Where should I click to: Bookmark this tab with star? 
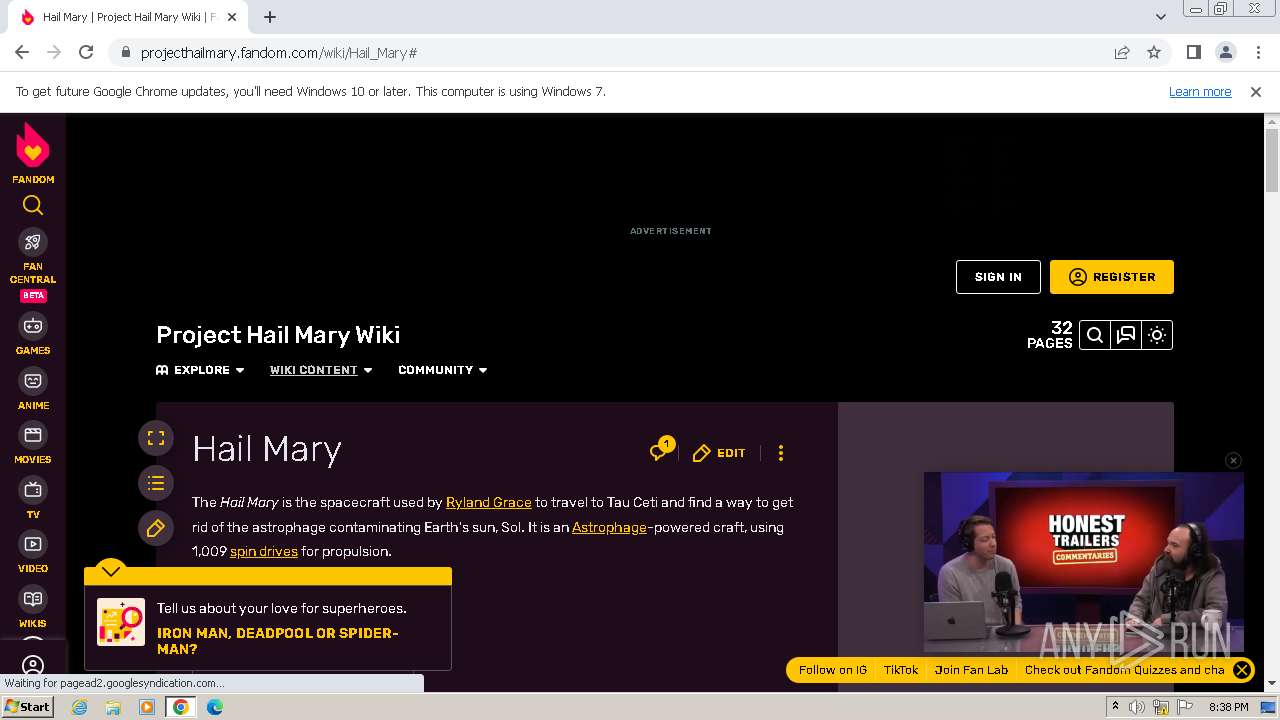coord(1154,52)
